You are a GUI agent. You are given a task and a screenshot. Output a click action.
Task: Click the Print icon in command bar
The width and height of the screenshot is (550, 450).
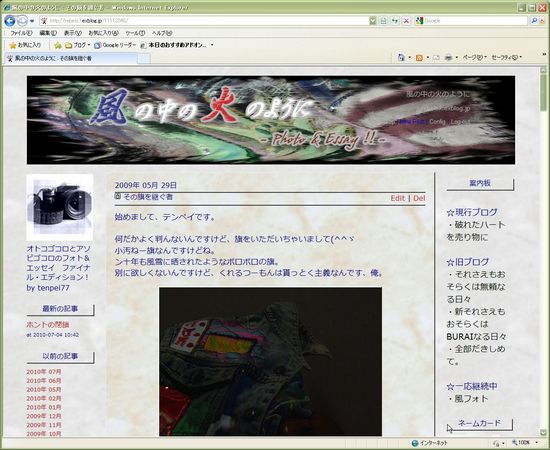(448, 58)
